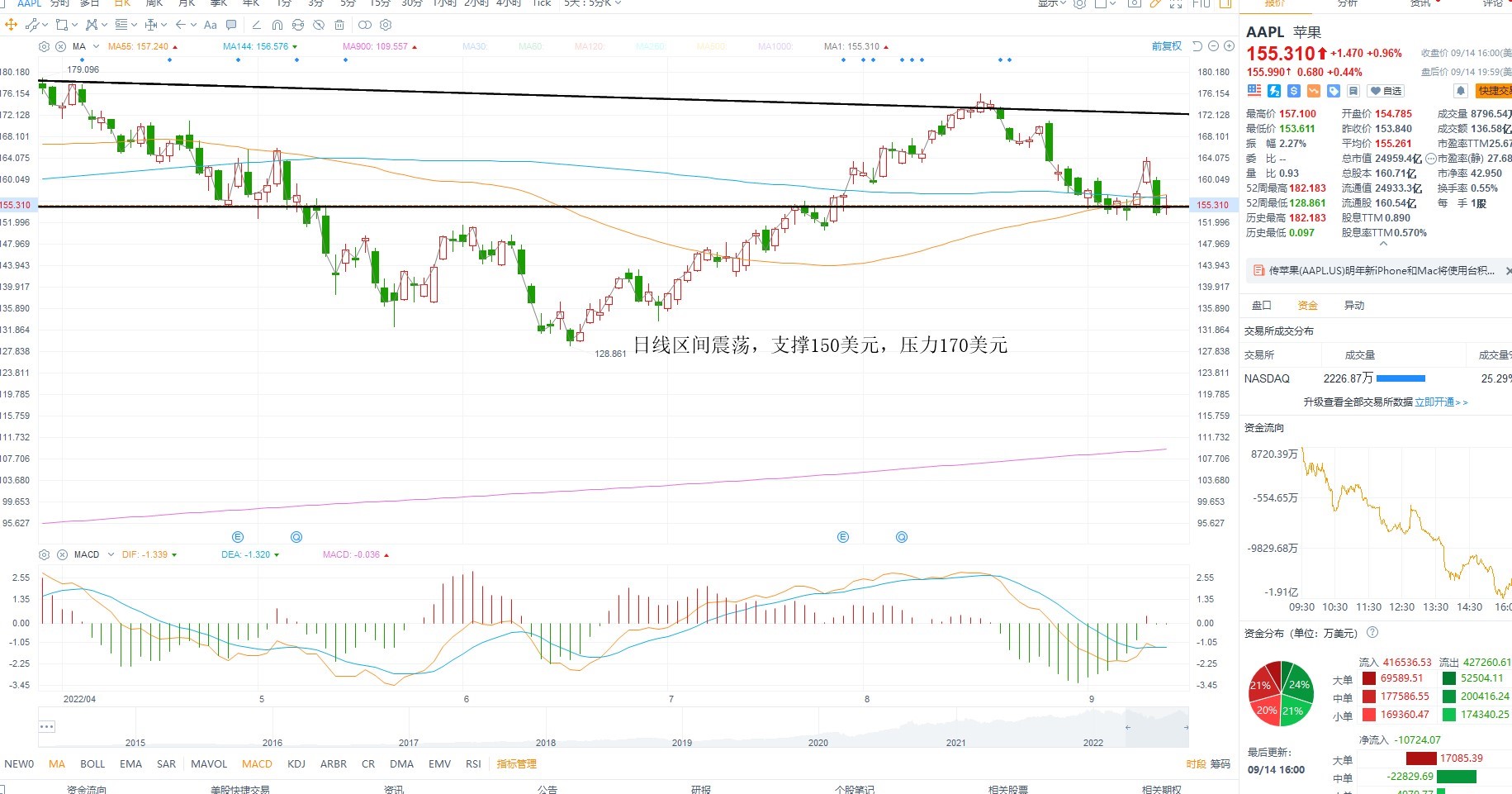Click the note icon beside 自选
Image resolution: width=1512 pixels, height=794 pixels.
pos(1353,91)
